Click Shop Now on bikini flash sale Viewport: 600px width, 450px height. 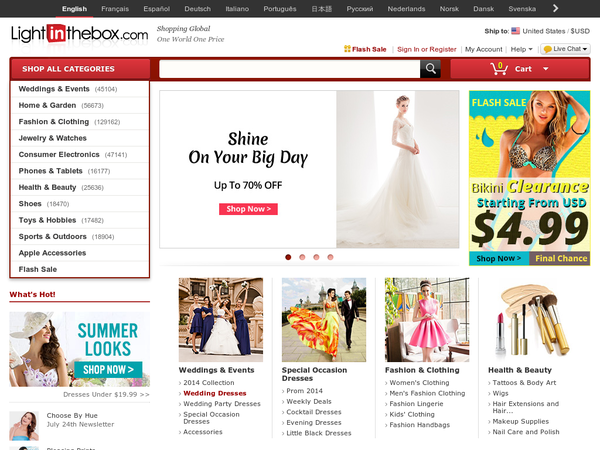(x=499, y=259)
